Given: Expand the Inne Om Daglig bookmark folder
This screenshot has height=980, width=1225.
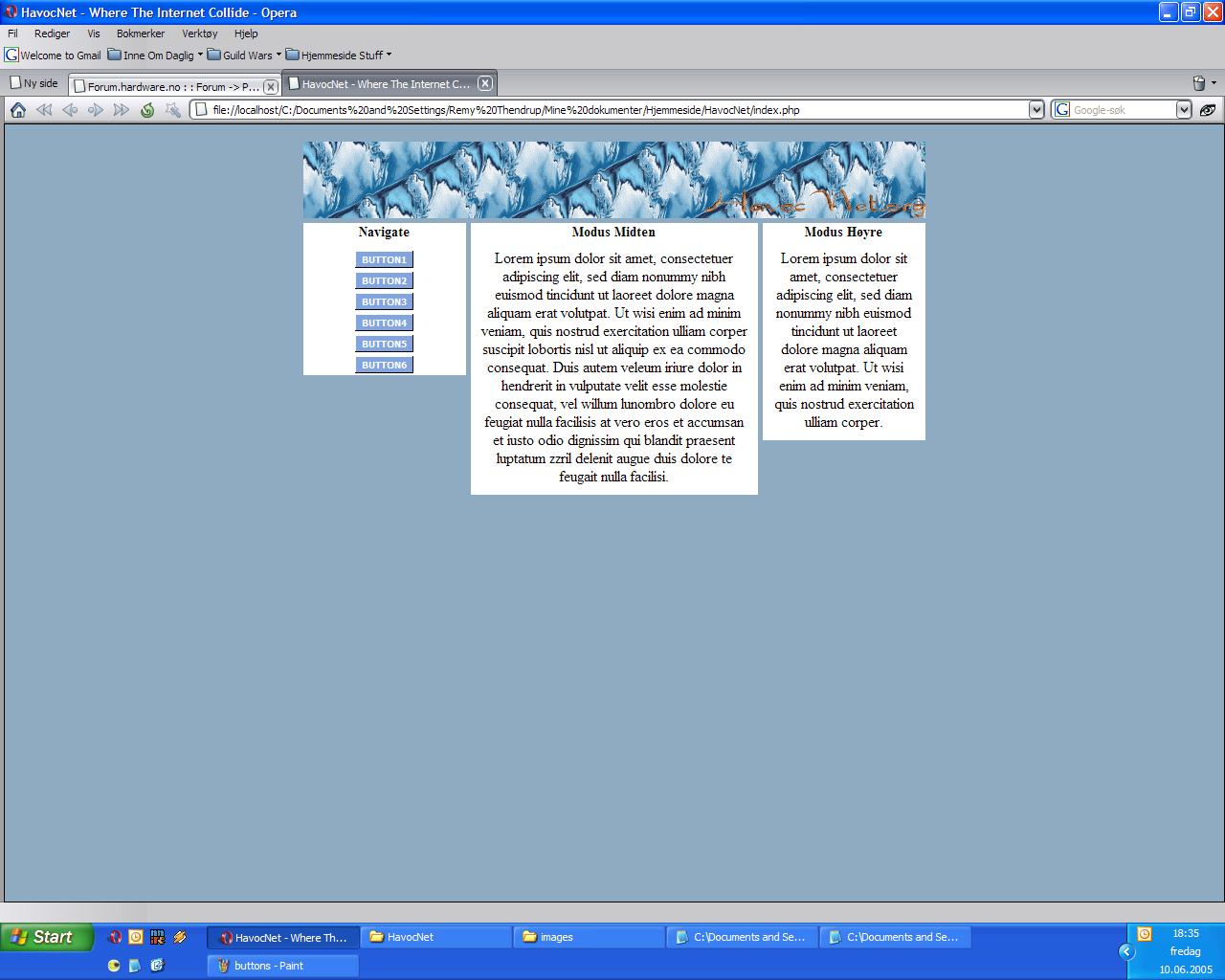Looking at the screenshot, I should point(155,56).
